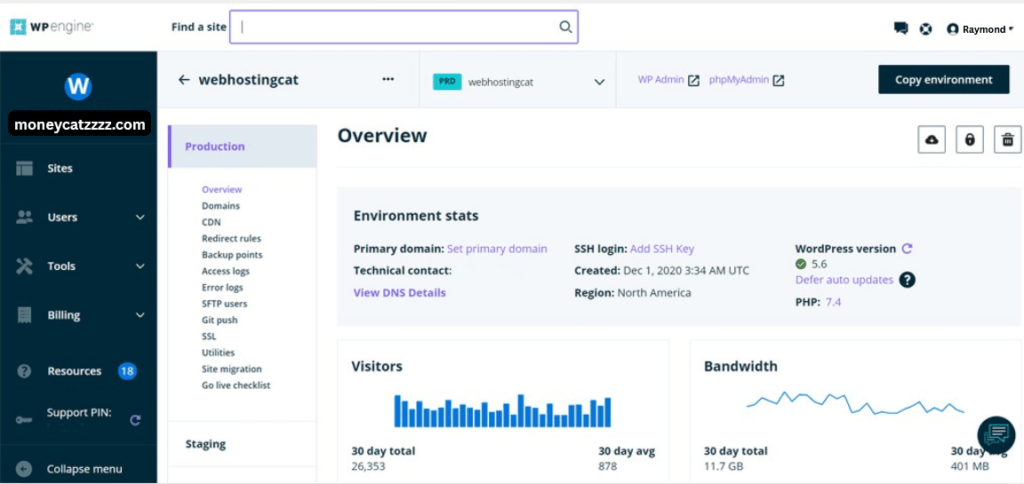Expand the Users menu chevron

pos(140,218)
